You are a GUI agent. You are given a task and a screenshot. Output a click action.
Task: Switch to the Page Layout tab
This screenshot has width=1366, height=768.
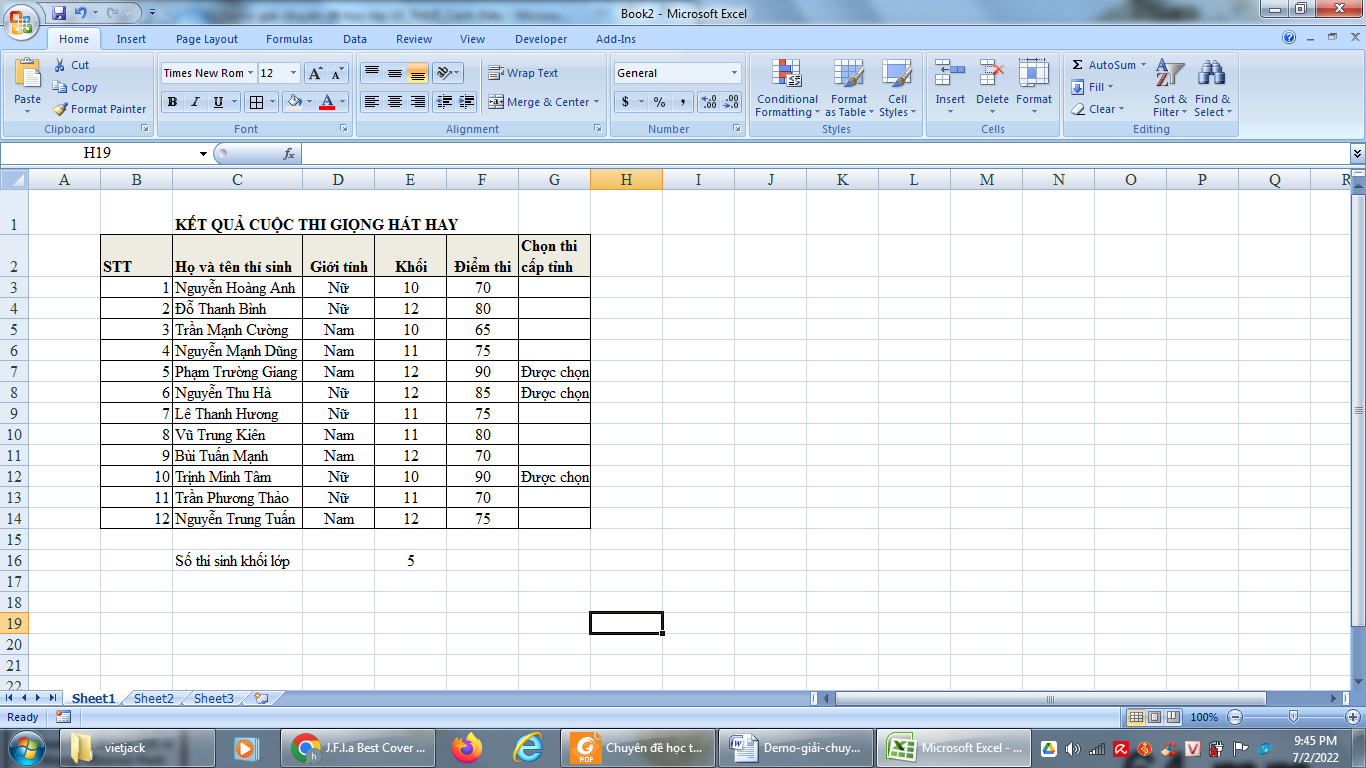click(207, 39)
